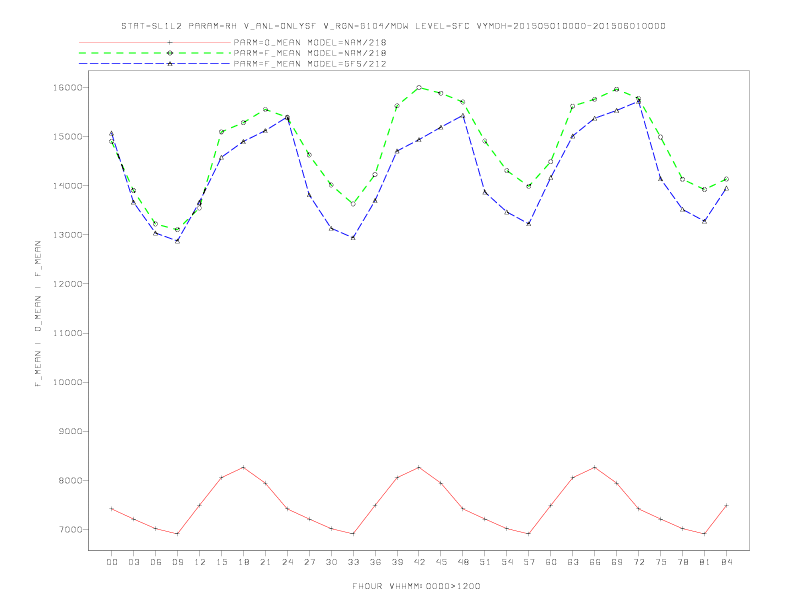Click the red plus marker at hour 66 peak
This screenshot has width=792, height=612.
coord(595,468)
